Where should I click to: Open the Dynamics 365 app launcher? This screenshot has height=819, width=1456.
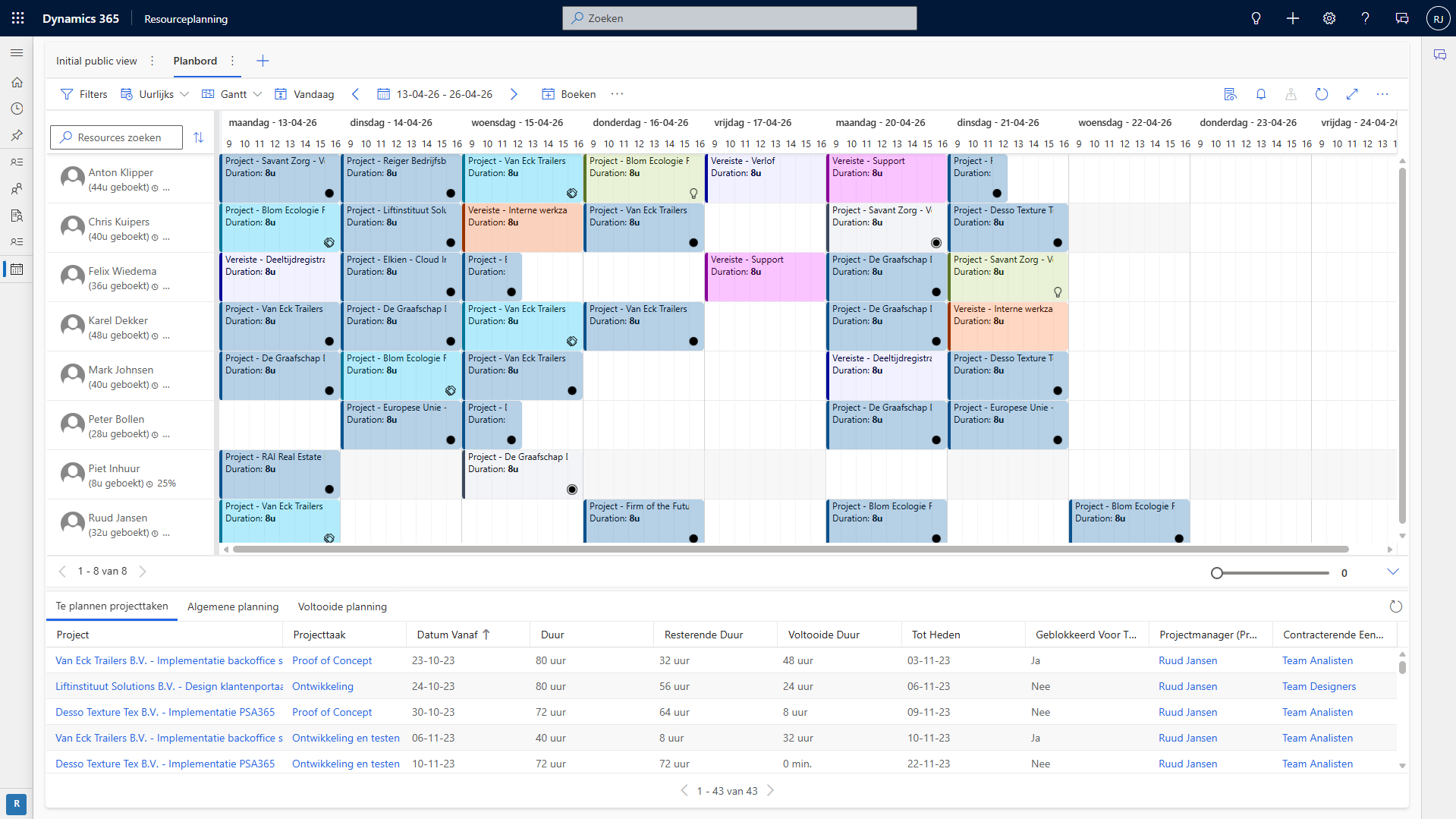tap(18, 18)
